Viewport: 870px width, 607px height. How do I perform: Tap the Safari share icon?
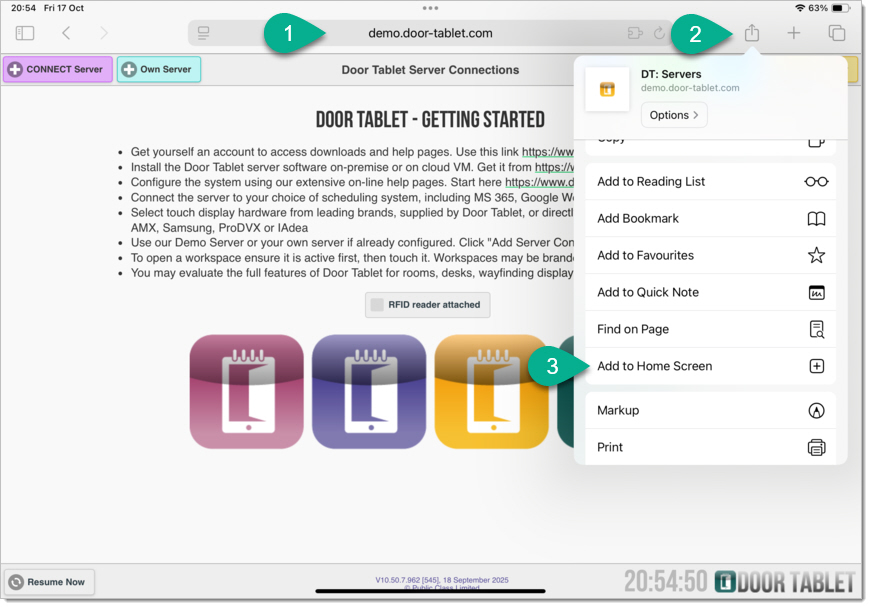coord(752,33)
